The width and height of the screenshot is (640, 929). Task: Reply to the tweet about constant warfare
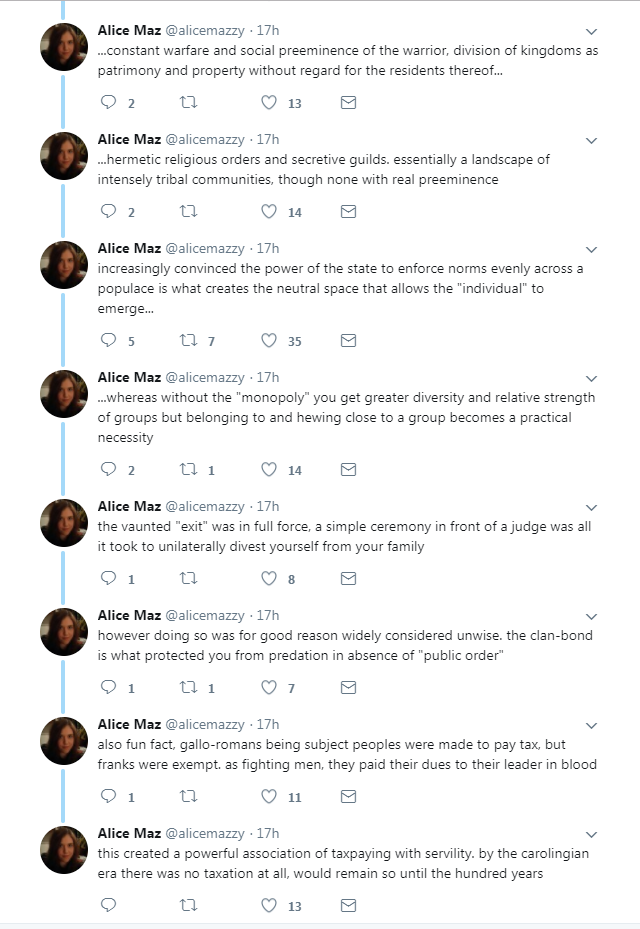[109, 103]
